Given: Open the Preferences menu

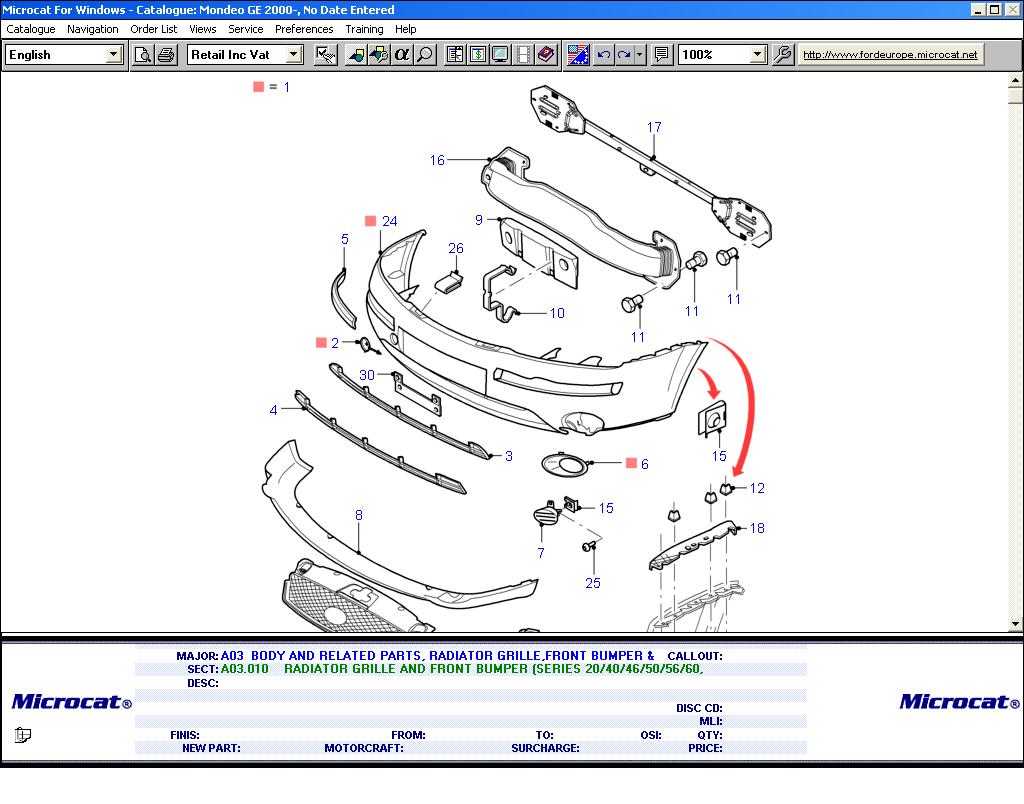Looking at the screenshot, I should (x=304, y=29).
